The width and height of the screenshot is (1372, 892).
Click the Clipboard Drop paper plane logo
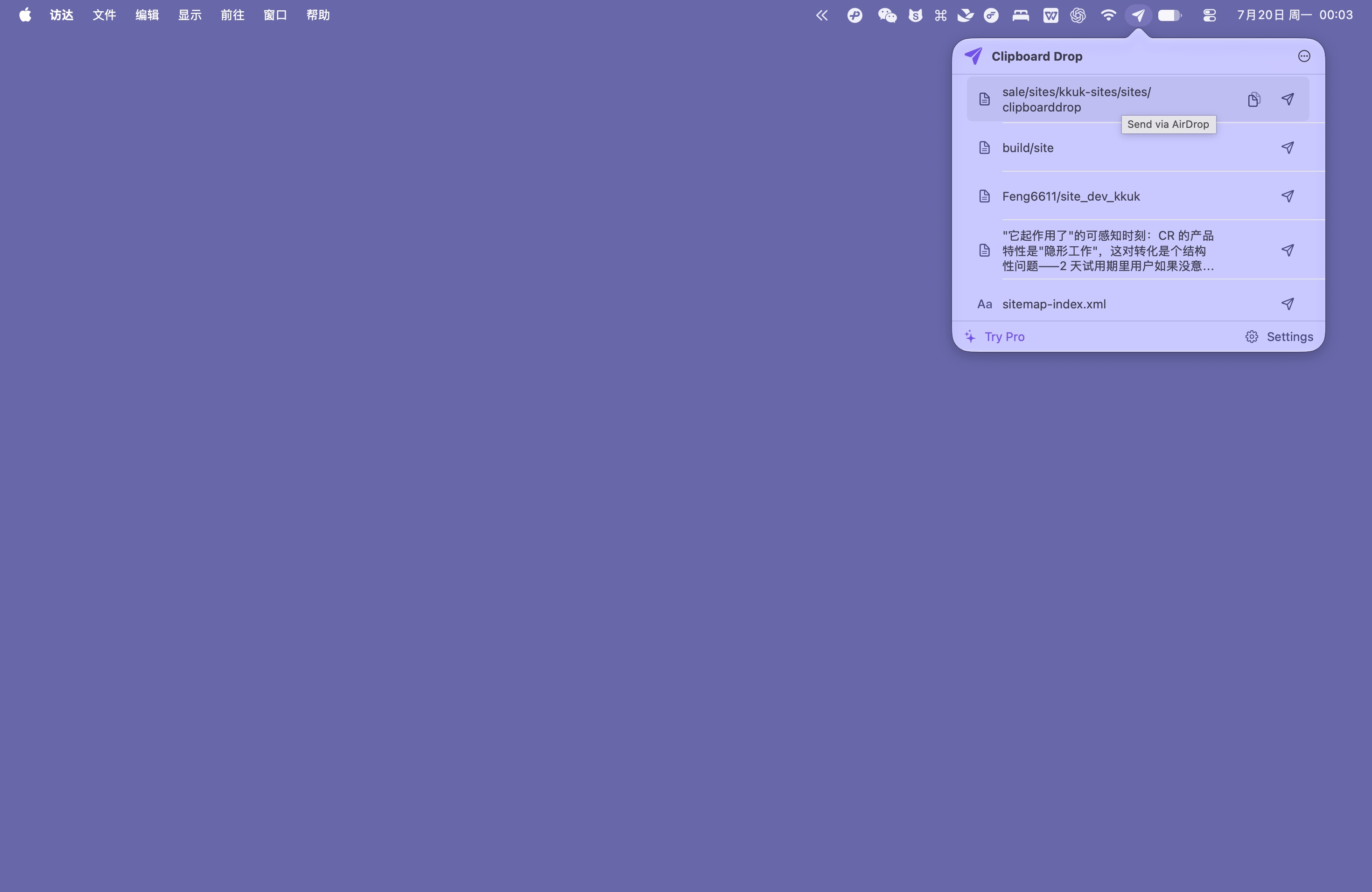click(x=973, y=56)
